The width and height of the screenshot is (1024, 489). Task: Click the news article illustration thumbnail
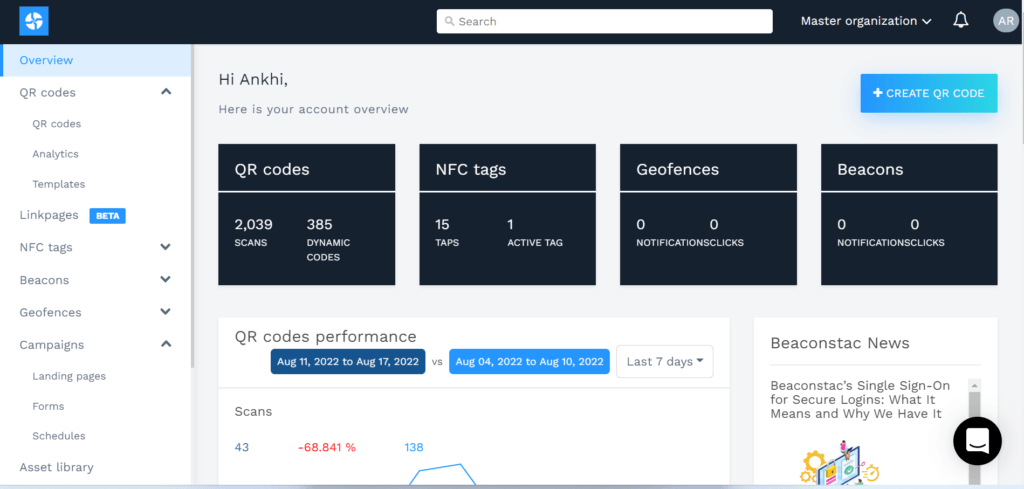click(839, 462)
